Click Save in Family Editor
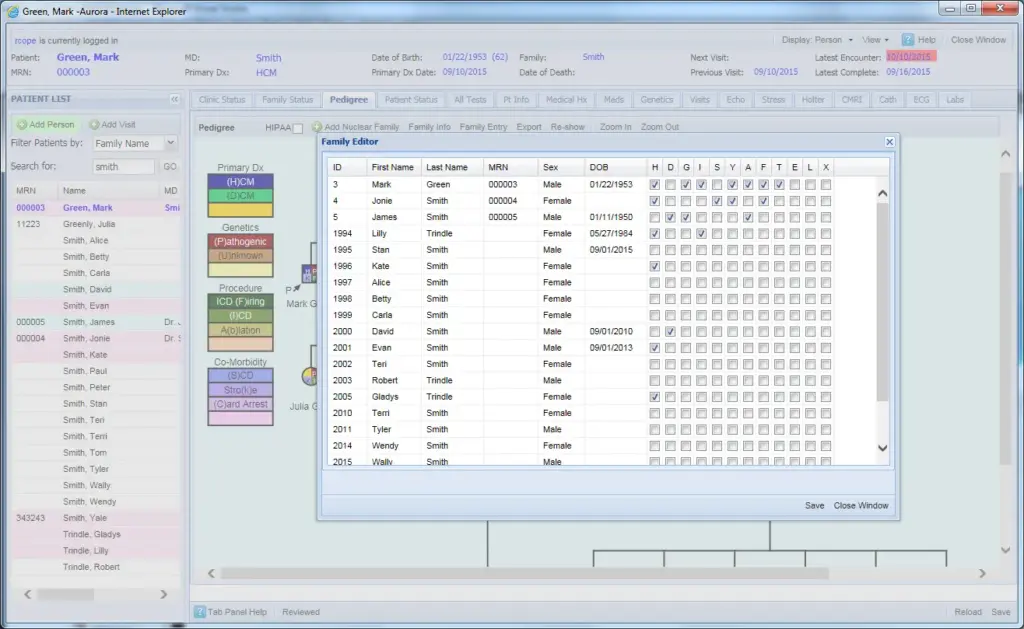This screenshot has height=629, width=1024. [x=814, y=506]
